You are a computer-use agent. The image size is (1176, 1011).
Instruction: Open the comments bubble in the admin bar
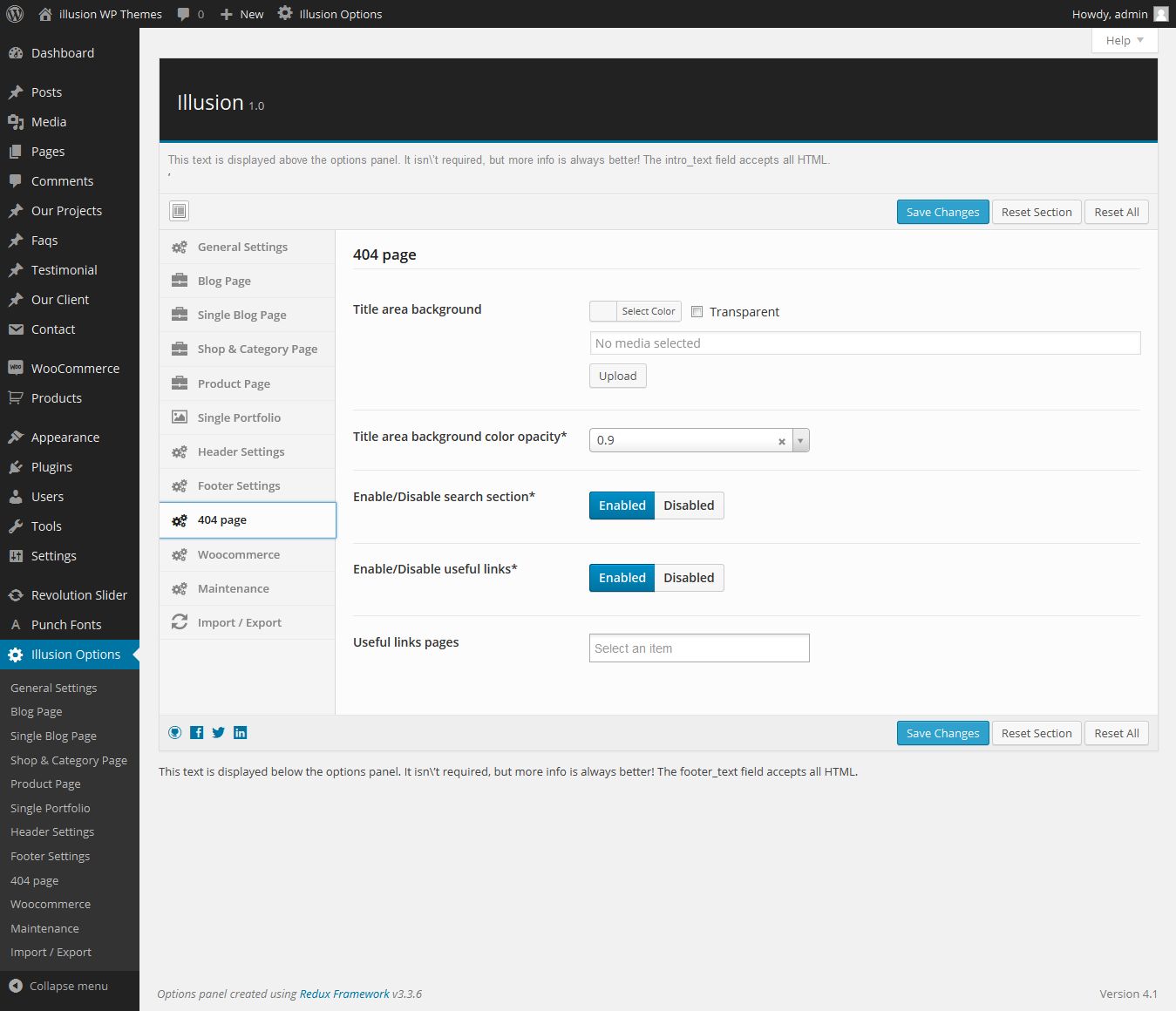coord(184,14)
